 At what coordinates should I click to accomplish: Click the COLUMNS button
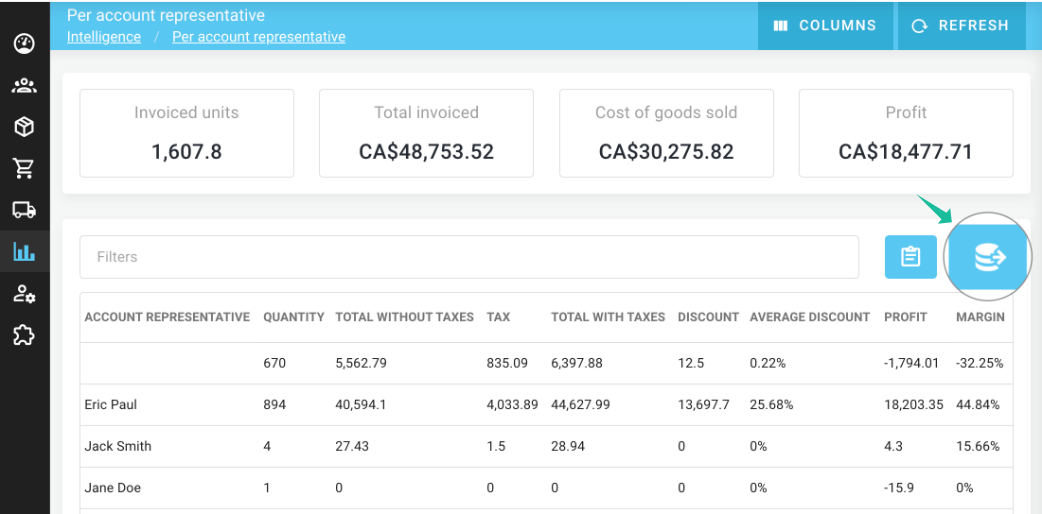(x=825, y=26)
